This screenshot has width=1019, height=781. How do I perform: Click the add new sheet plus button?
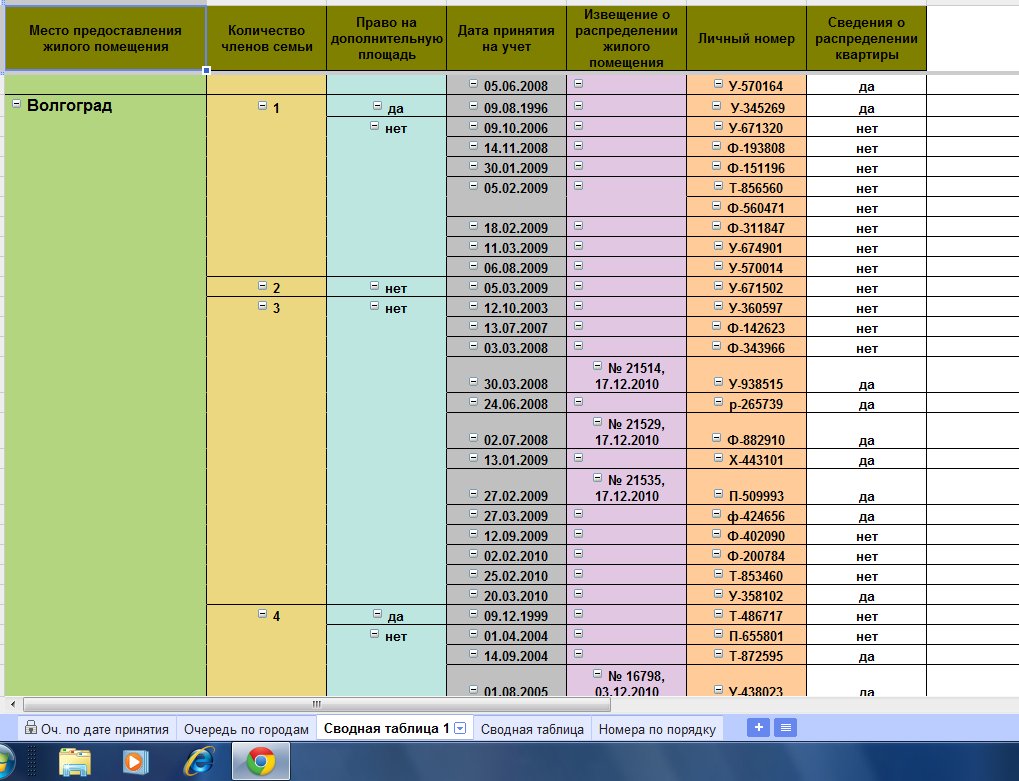coord(760,728)
